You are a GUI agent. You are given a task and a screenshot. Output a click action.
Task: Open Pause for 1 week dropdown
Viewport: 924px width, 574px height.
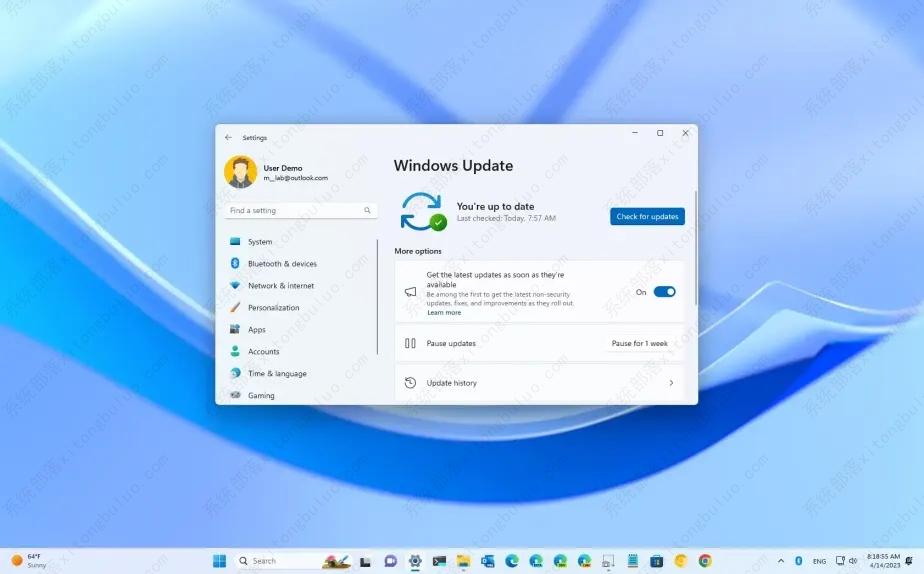coord(639,343)
